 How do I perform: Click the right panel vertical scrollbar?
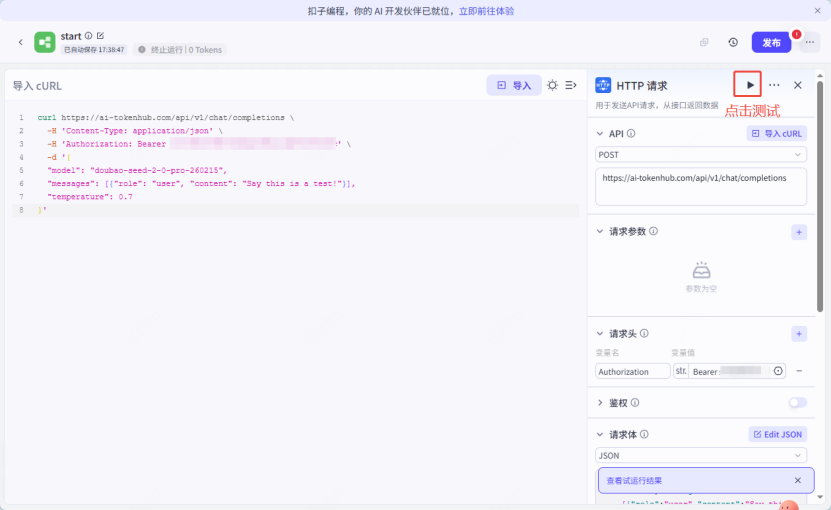[820, 196]
